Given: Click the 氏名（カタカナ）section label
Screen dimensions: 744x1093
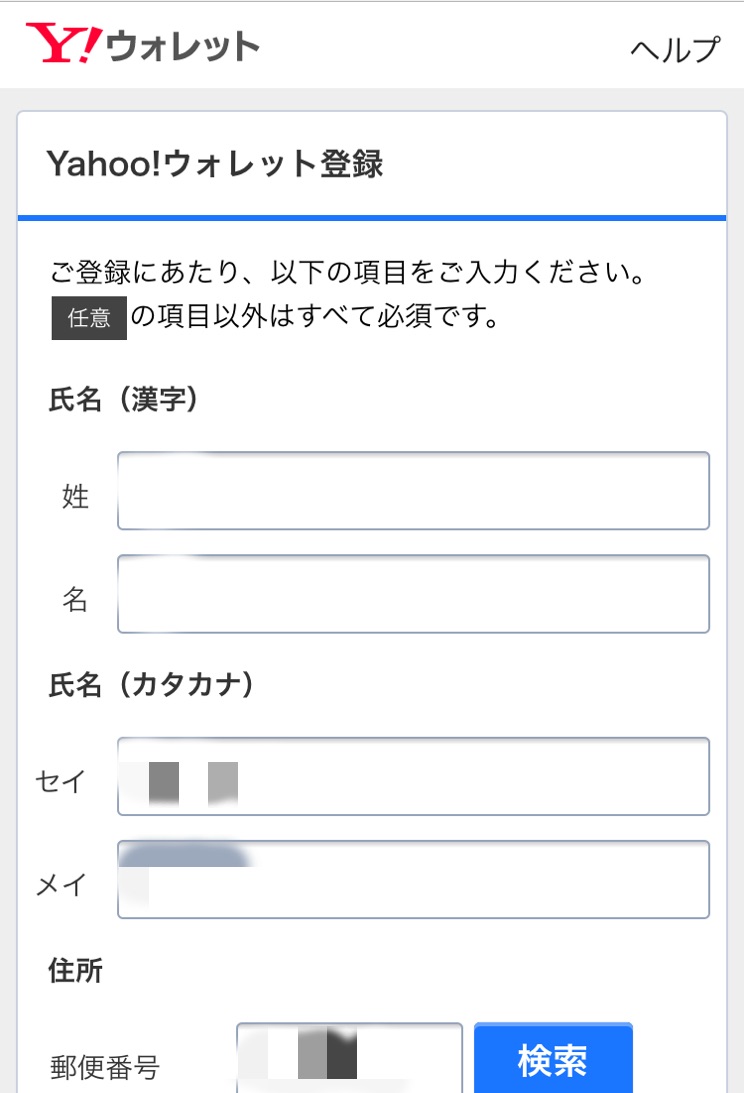Looking at the screenshot, I should pyautogui.click(x=151, y=685).
